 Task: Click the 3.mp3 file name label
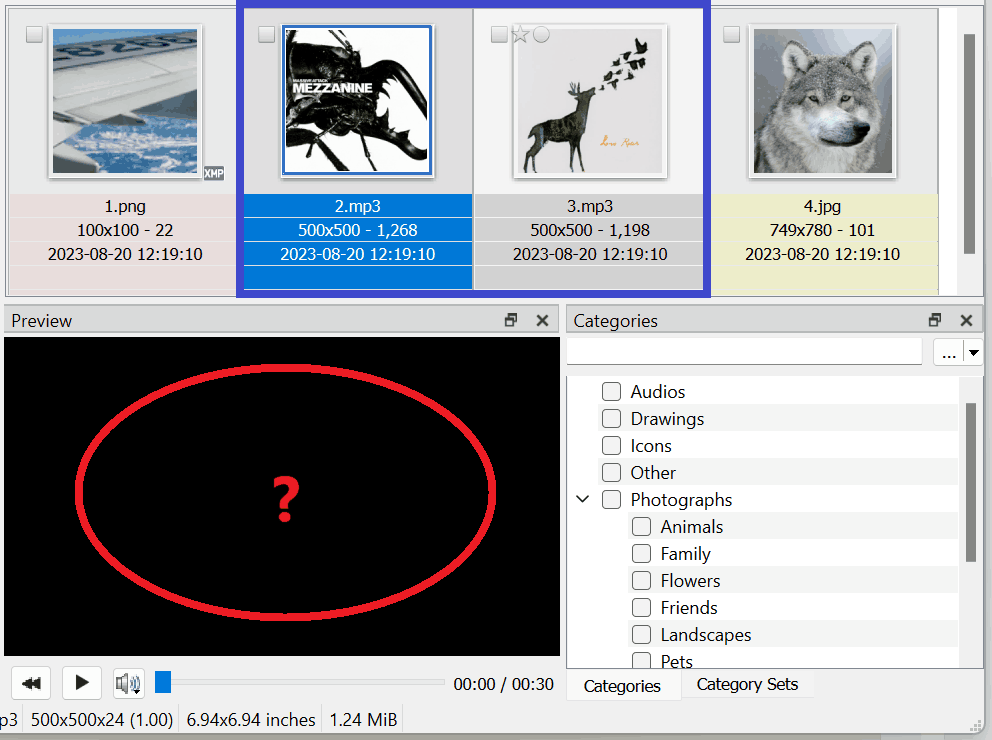[x=590, y=206]
